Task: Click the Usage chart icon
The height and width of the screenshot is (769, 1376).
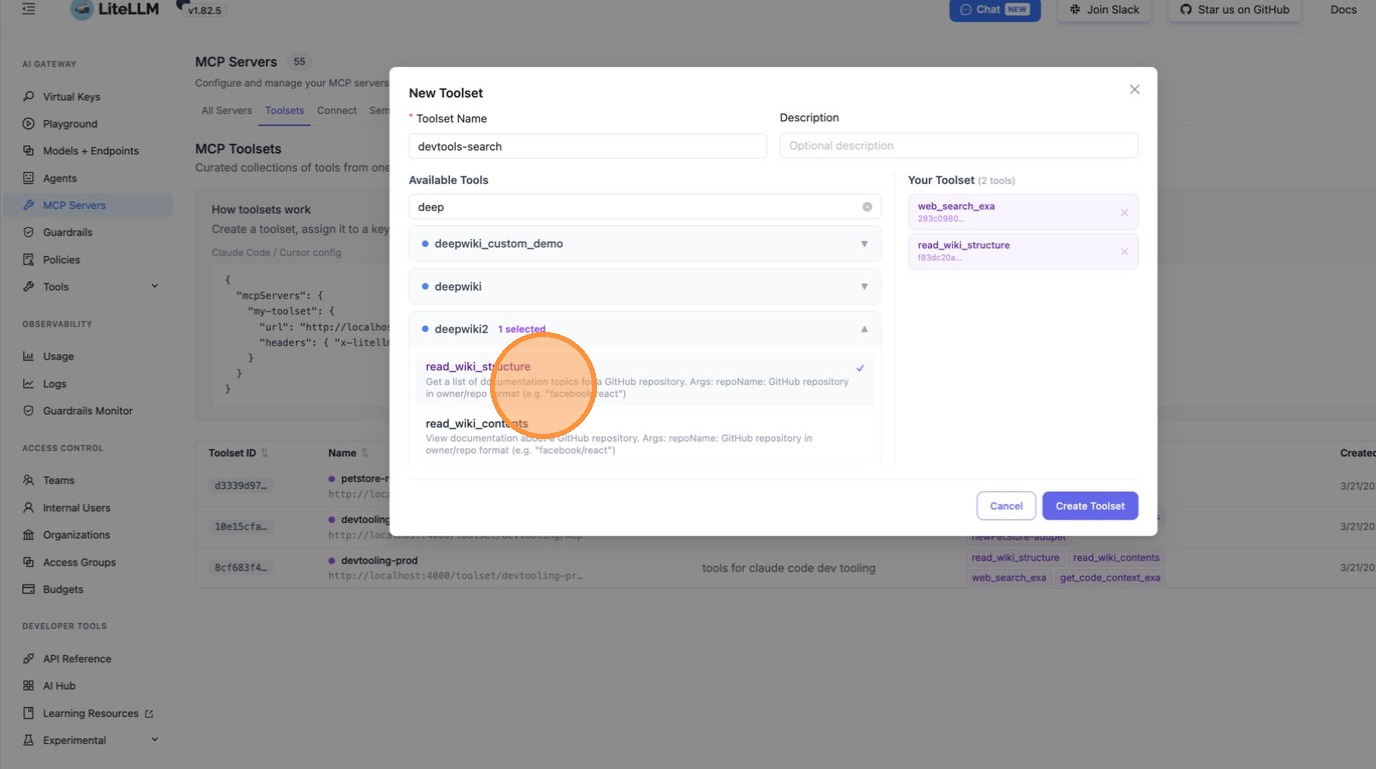Action: point(28,356)
